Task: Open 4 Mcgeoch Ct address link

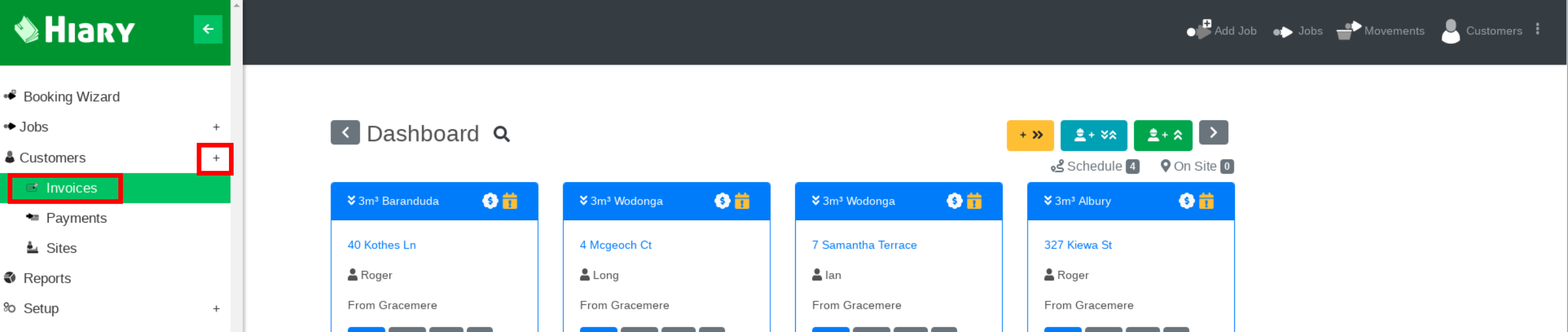Action: click(x=615, y=245)
